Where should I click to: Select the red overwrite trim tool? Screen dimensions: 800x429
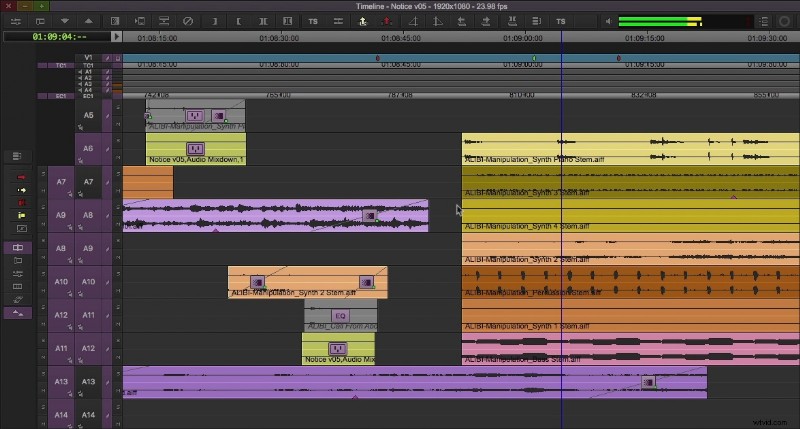[x=21, y=203]
